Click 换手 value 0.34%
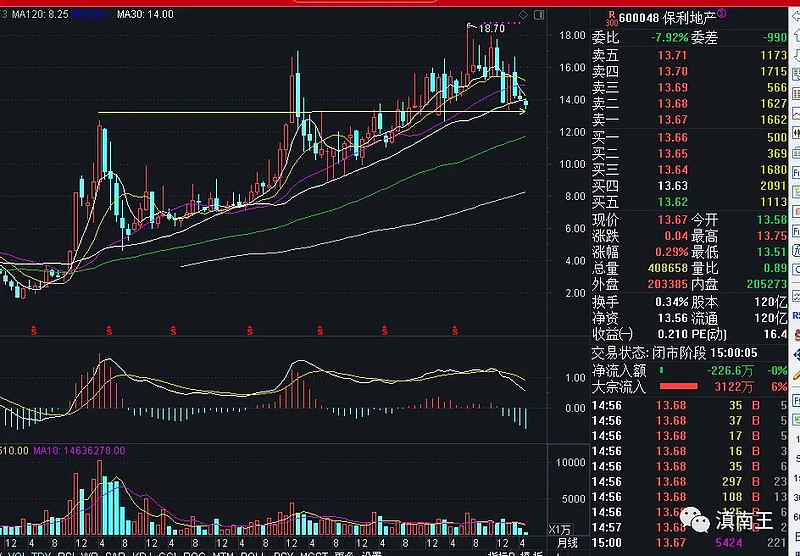The height and width of the screenshot is (556, 800). coord(671,302)
